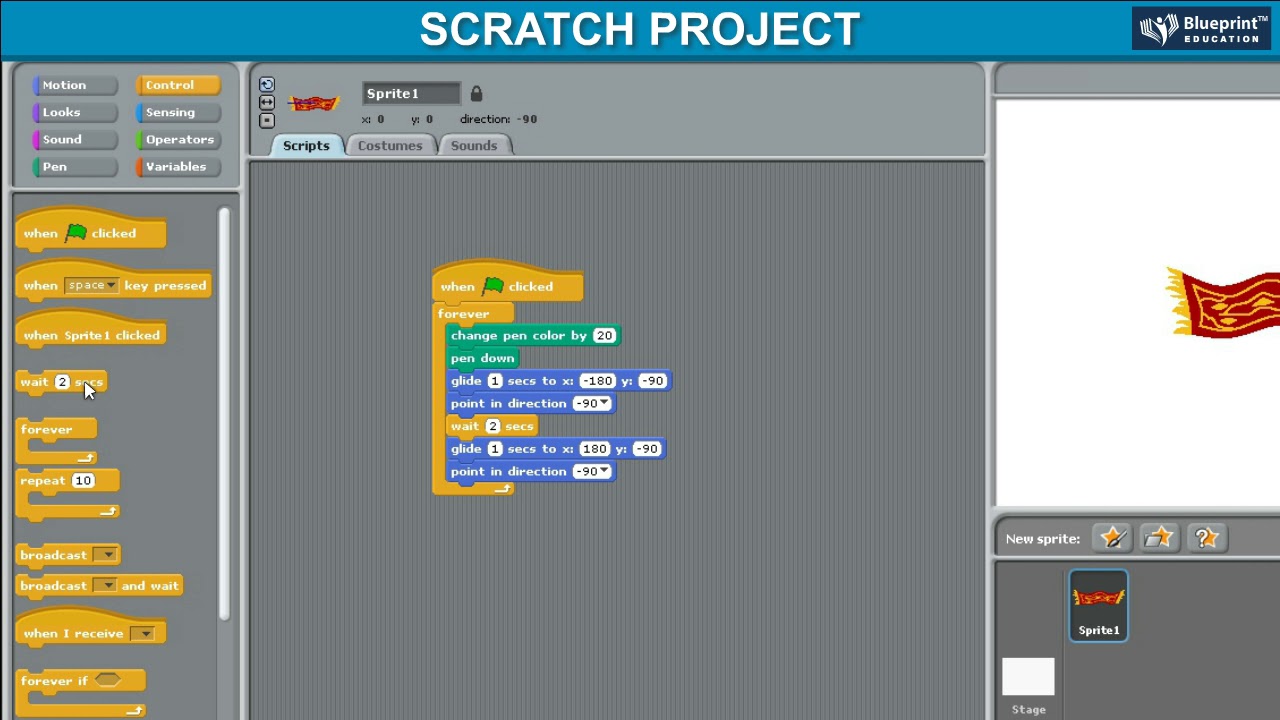
Task: Open the Sound block category
Action: click(75, 139)
